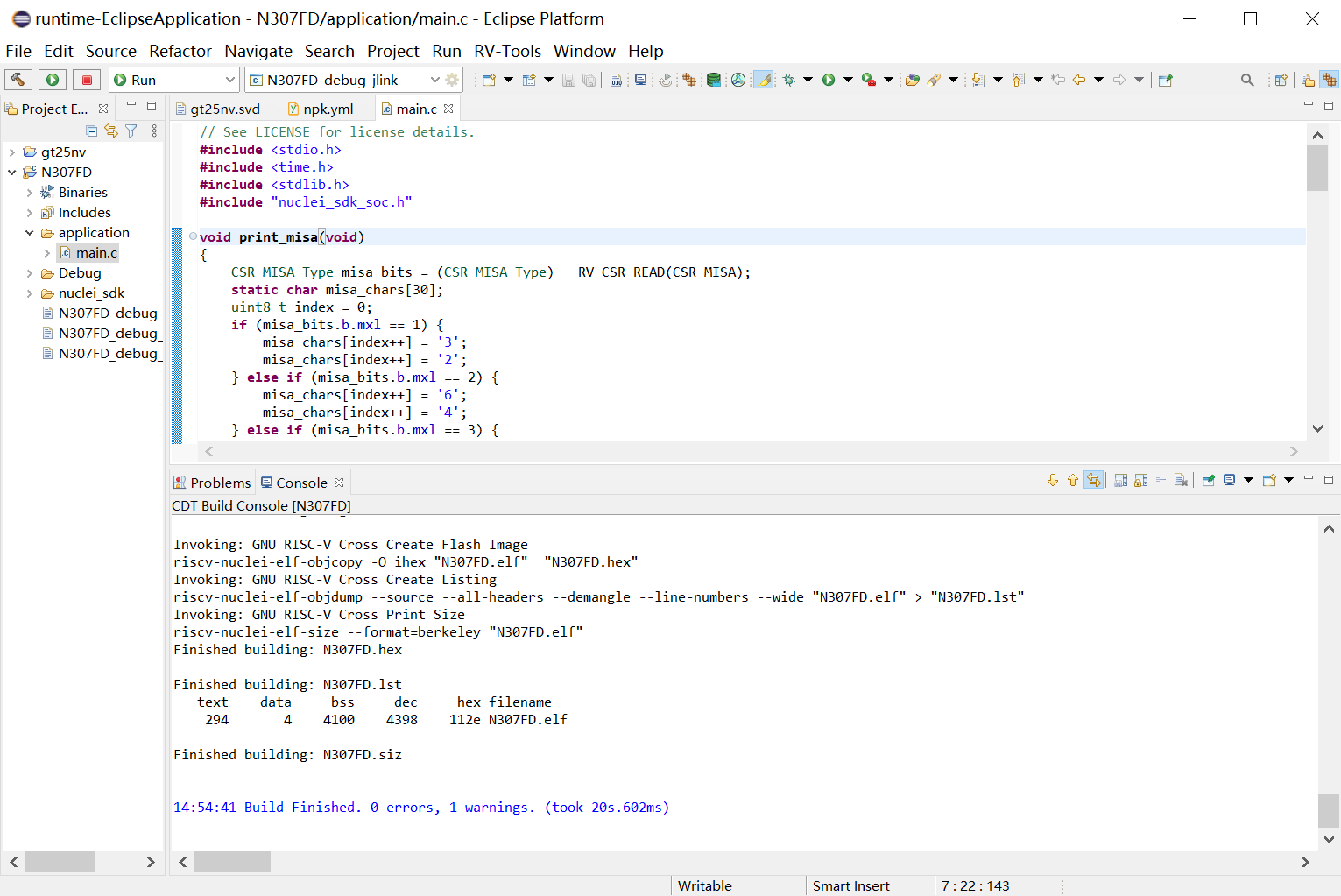The height and width of the screenshot is (896, 1341).
Task: Click the Project Explorer horizontal scrollbar thumb
Action: [x=60, y=862]
